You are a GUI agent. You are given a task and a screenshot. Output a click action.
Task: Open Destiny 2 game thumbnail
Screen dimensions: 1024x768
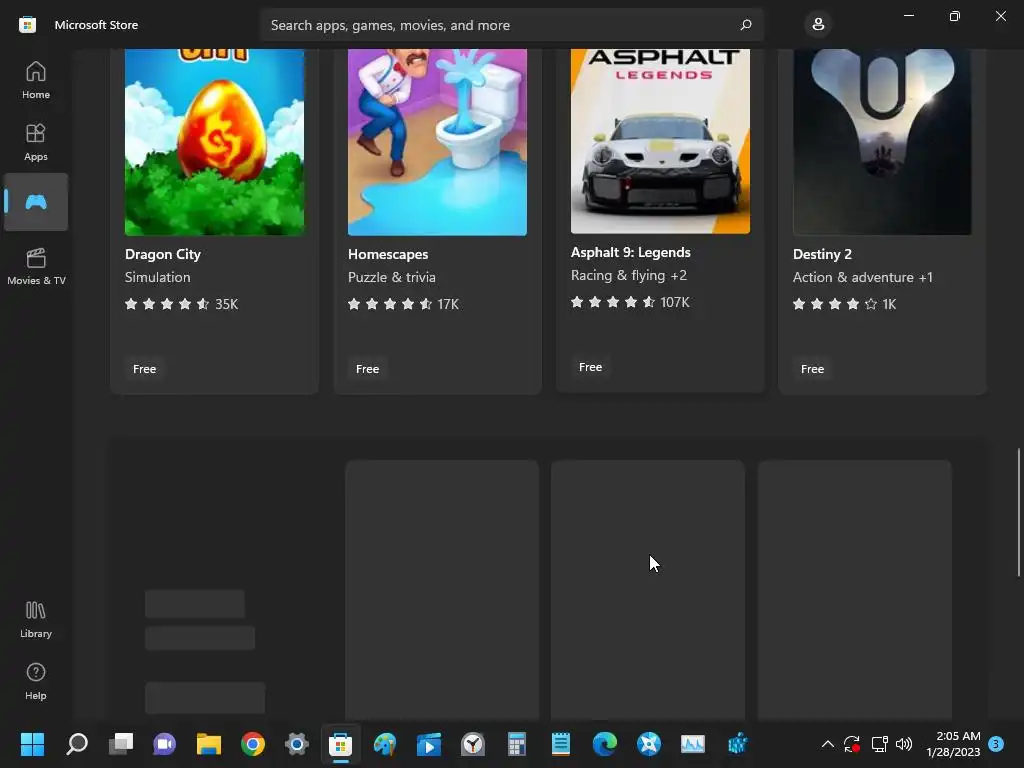point(882,142)
